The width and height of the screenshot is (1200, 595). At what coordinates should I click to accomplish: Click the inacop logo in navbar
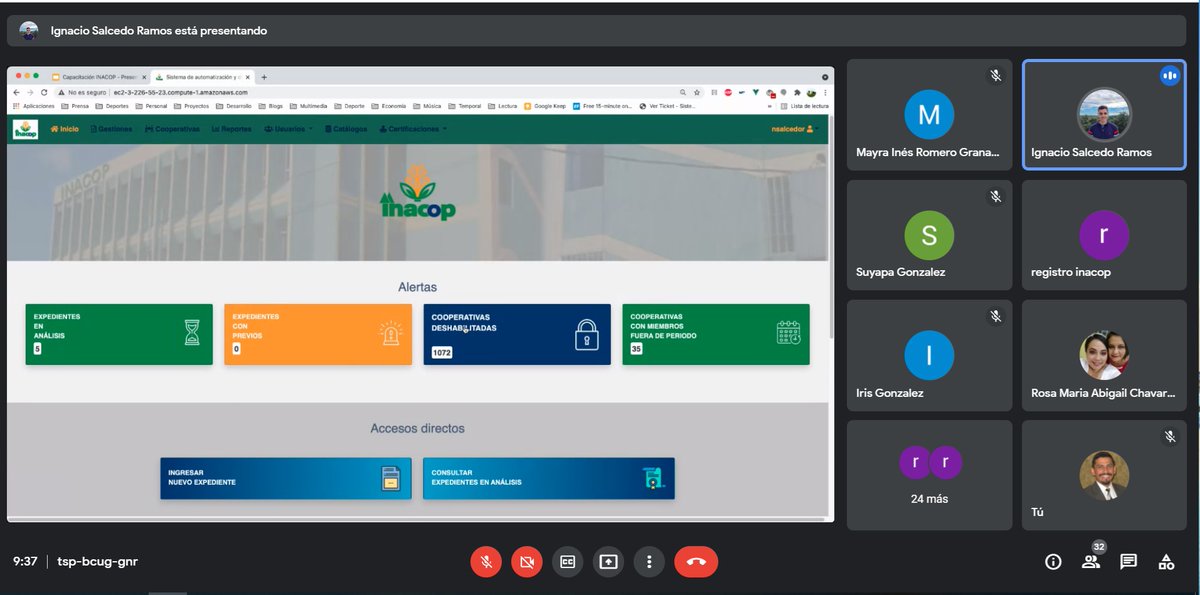(25, 129)
